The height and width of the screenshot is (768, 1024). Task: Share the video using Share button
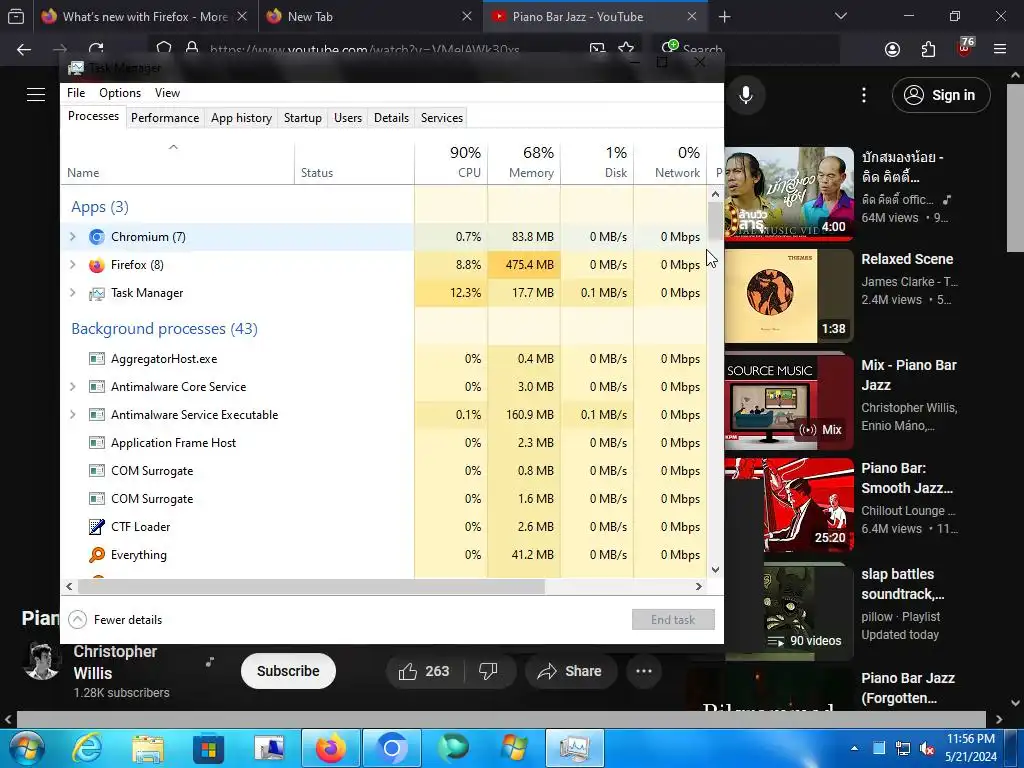(x=570, y=671)
